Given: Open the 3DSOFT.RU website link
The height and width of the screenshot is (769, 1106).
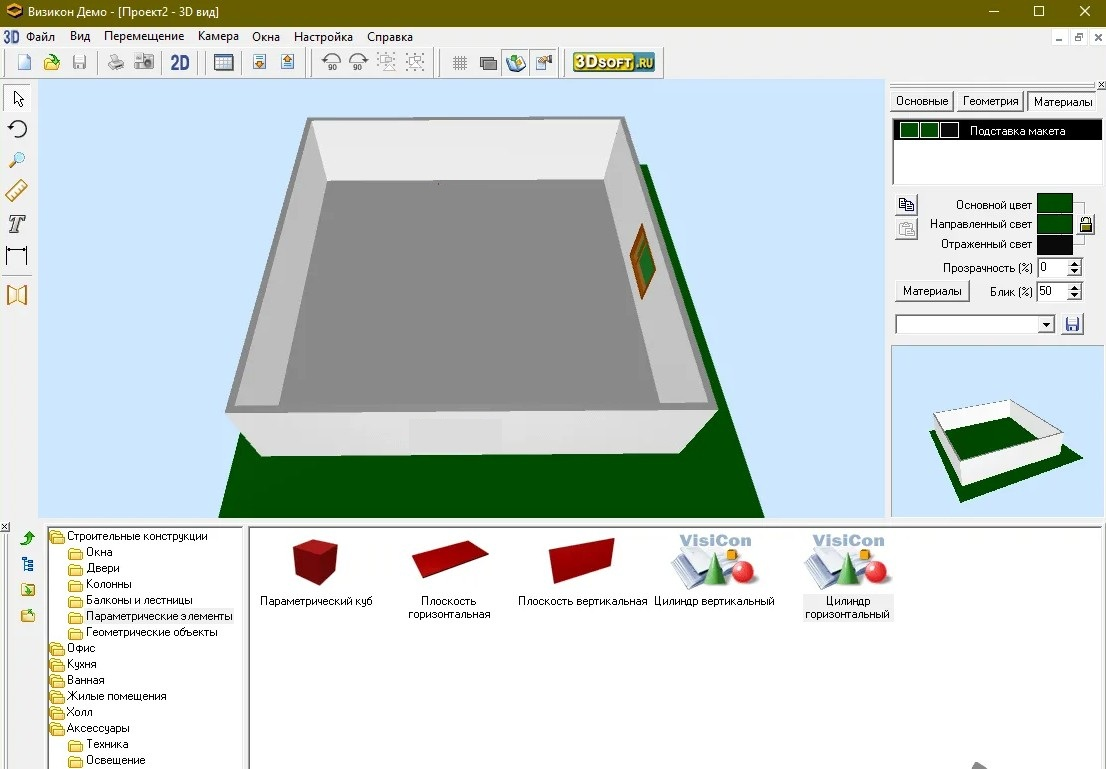Looking at the screenshot, I should point(614,62).
